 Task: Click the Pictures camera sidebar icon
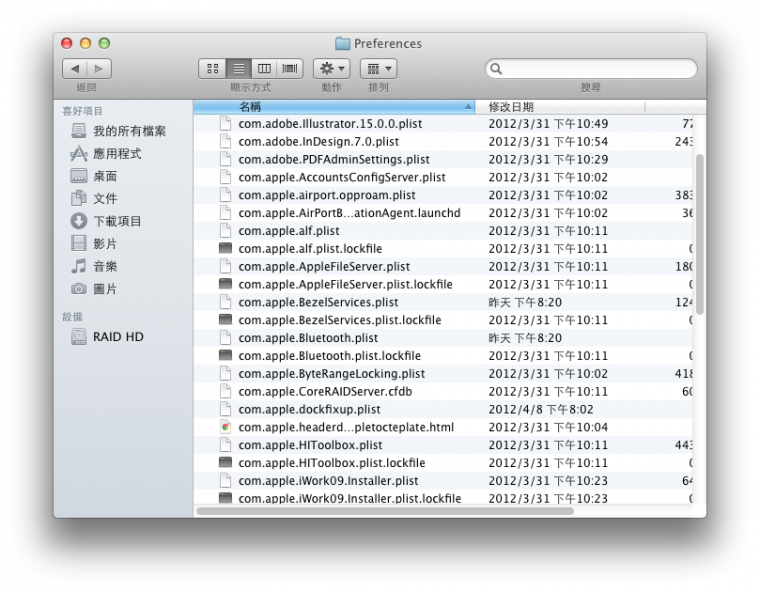click(x=79, y=289)
